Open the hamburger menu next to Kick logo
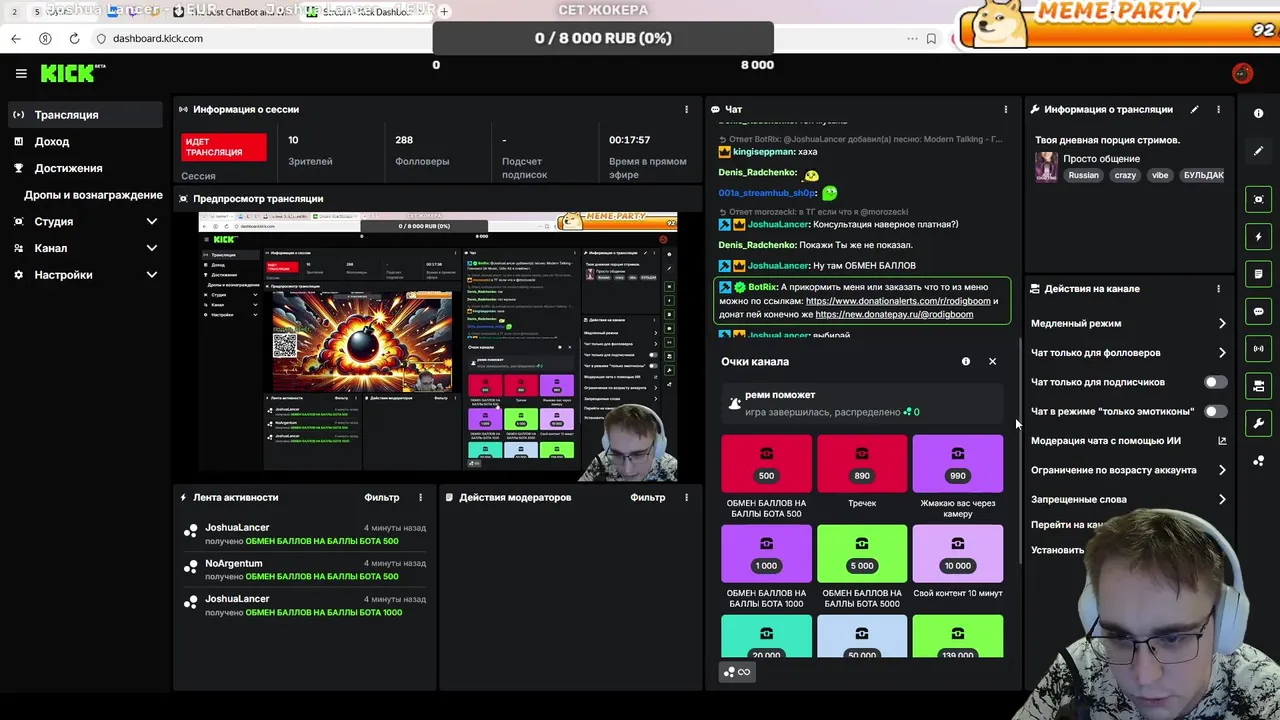This screenshot has width=1280, height=720. 21,73
